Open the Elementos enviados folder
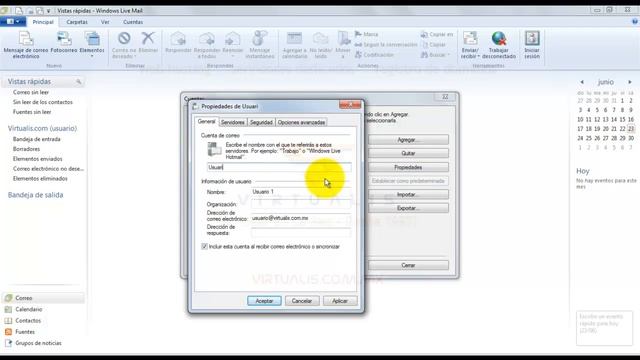Screen dimensions: 640x360 tap(38, 159)
